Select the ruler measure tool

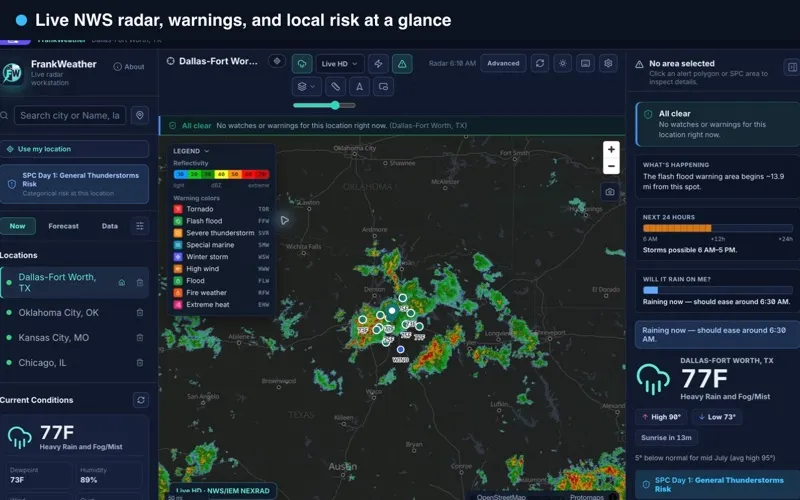point(335,87)
